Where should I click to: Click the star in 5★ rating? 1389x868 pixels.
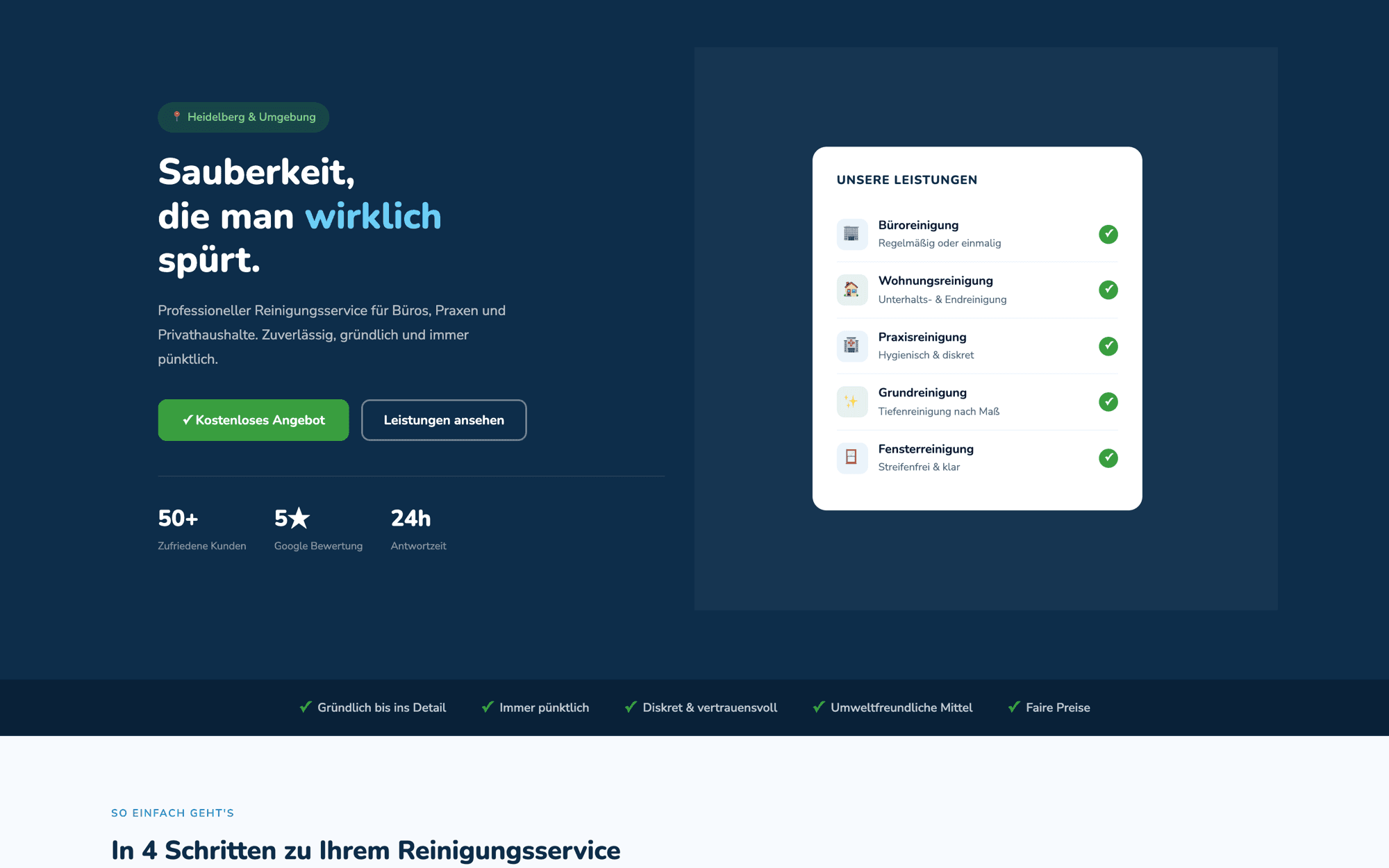pos(299,518)
